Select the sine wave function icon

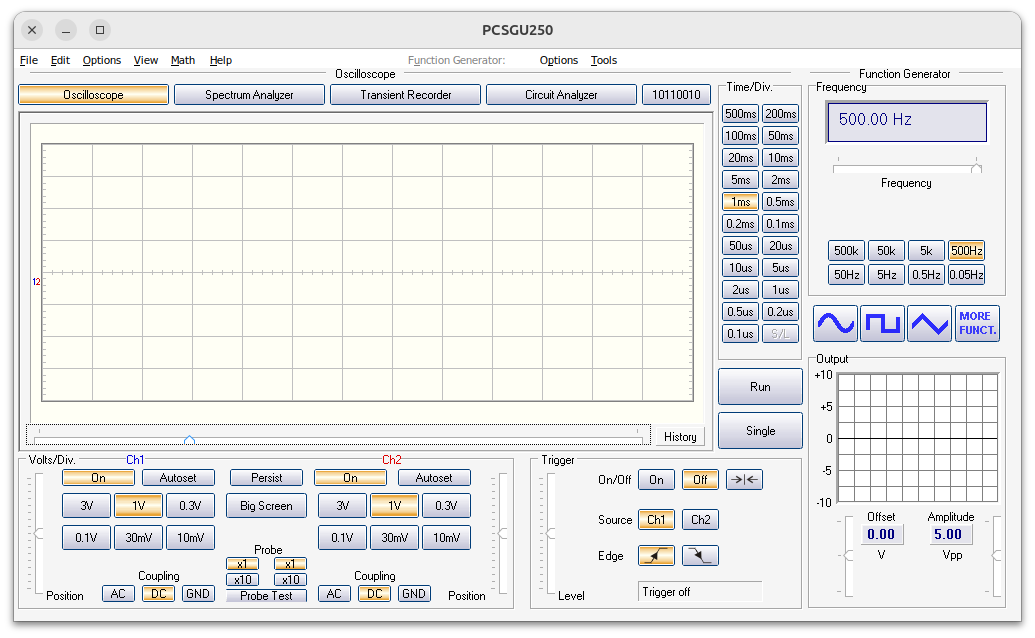tap(835, 323)
